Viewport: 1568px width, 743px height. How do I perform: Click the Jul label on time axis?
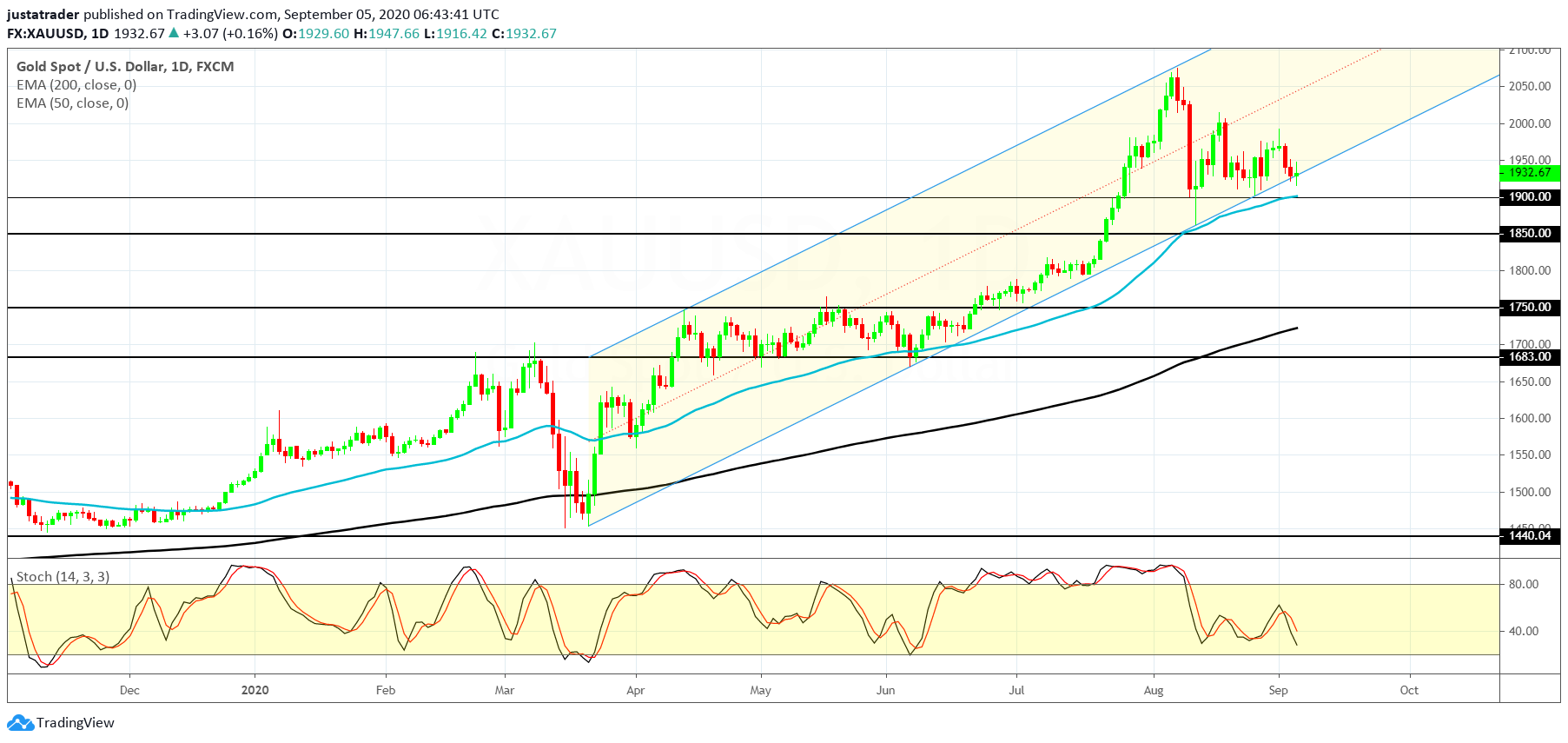pyautogui.click(x=1016, y=691)
